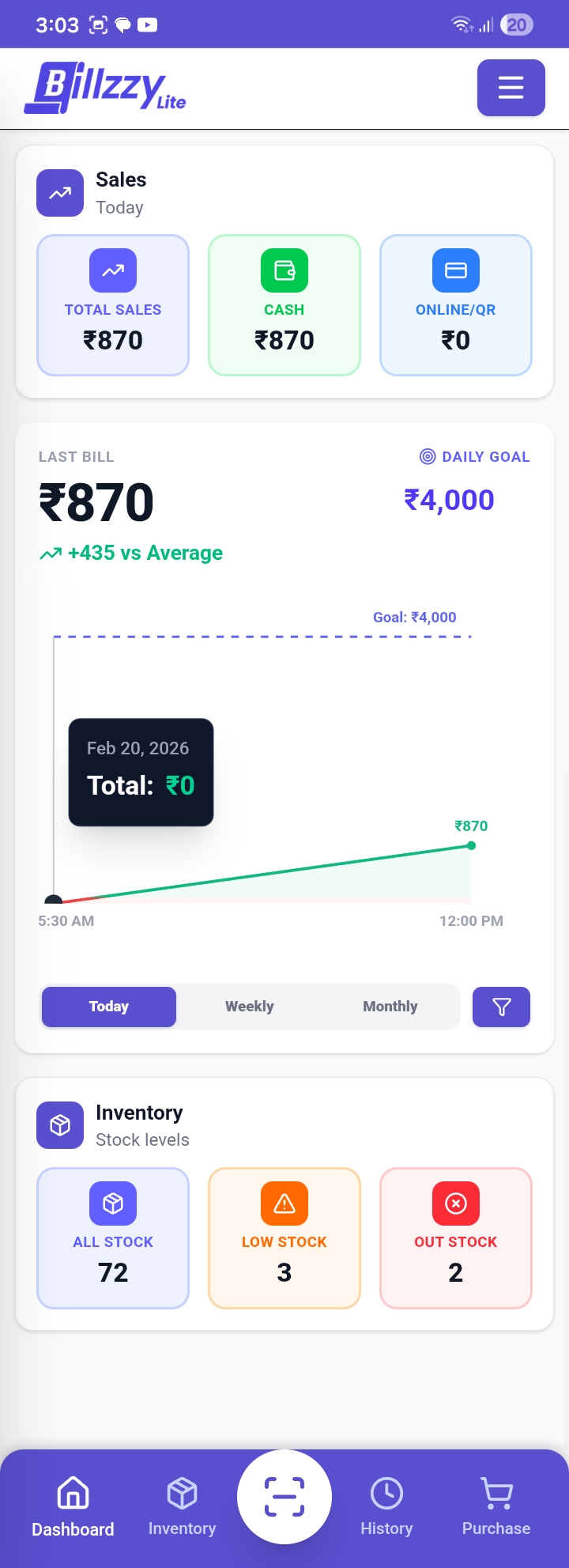
Task: Open the Total Sales card
Action: 113,305
